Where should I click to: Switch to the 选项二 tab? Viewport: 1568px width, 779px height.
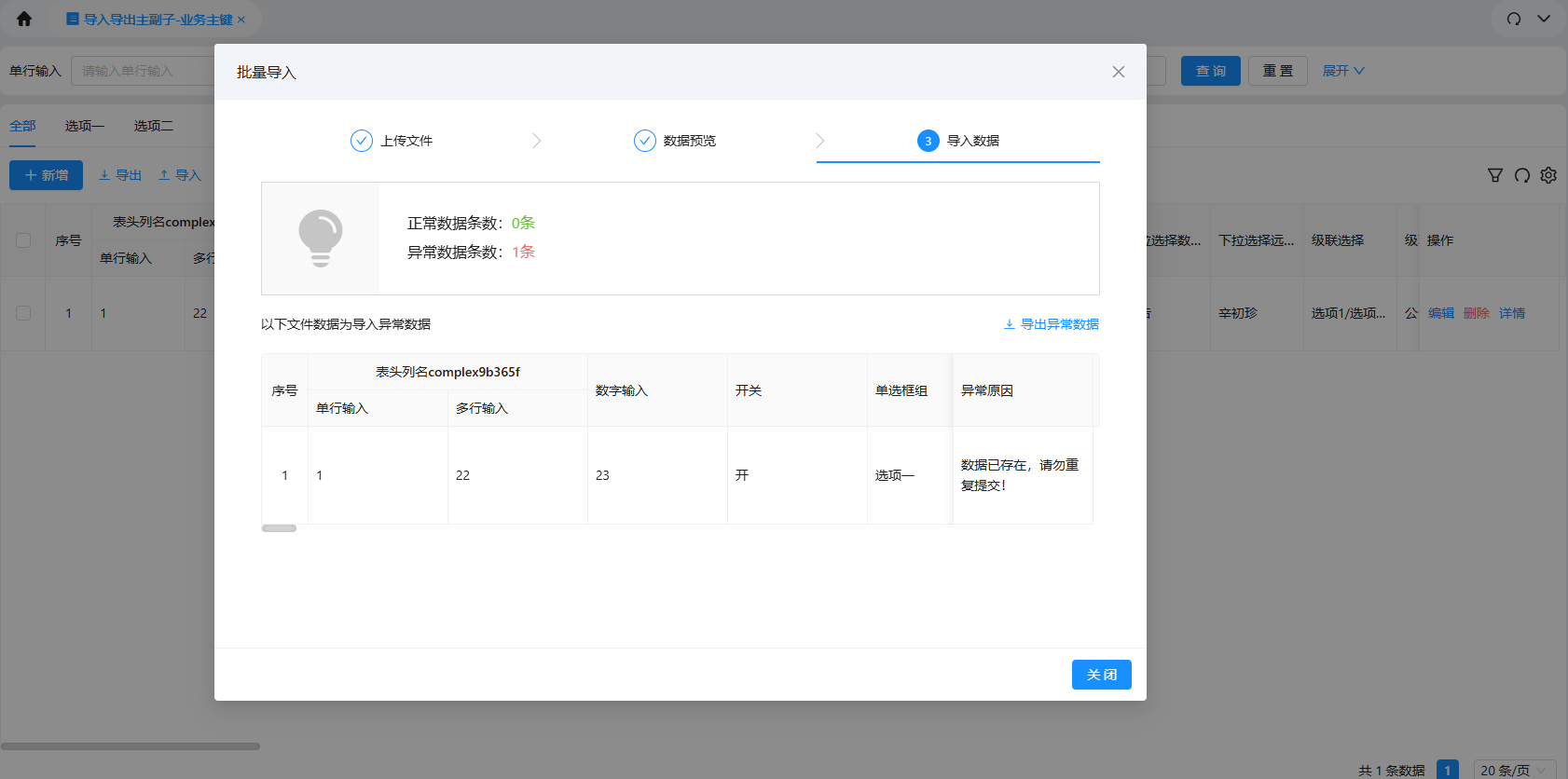pyautogui.click(x=154, y=126)
